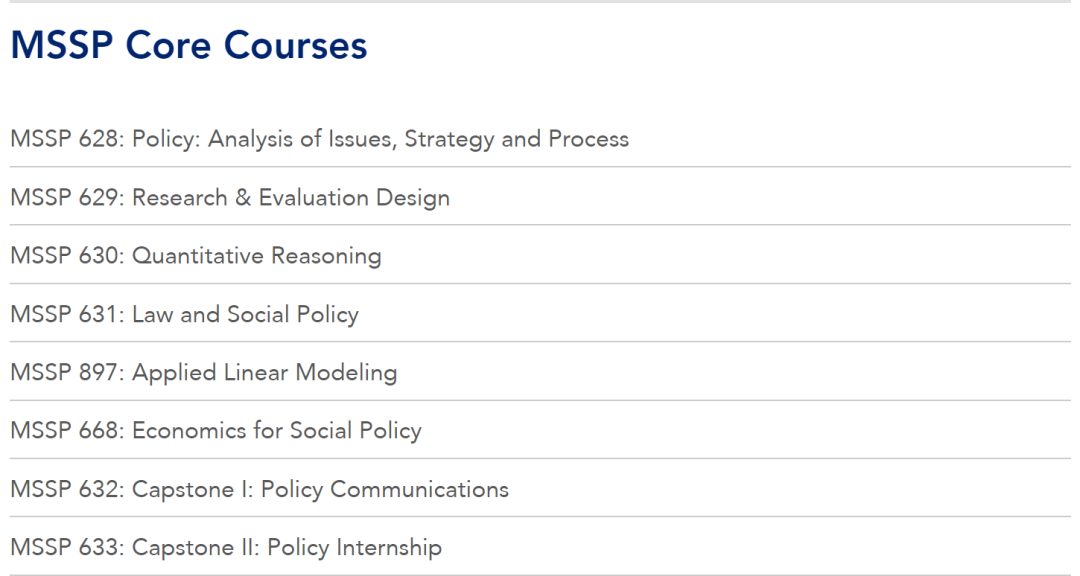Select the 'Policy Internship' capstone title
The height and width of the screenshot is (576, 1080).
pyautogui.click(x=354, y=548)
